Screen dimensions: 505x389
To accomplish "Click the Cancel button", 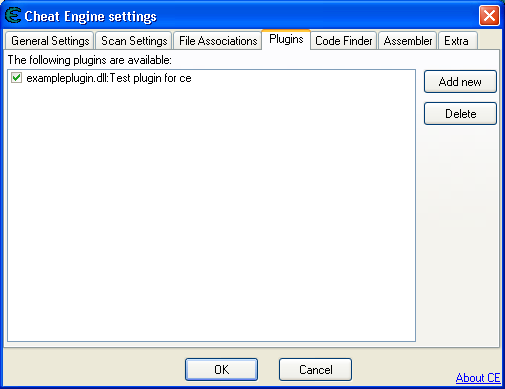I will pos(315,369).
